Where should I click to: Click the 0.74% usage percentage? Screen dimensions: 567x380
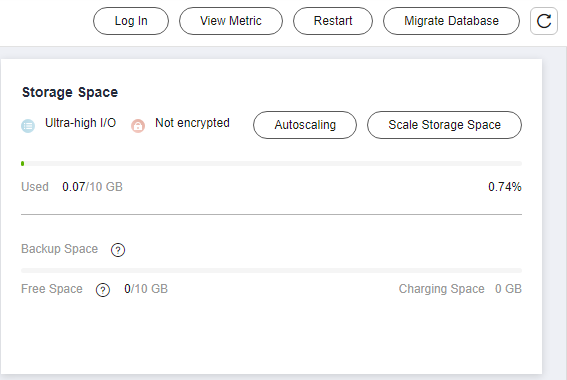coord(505,187)
